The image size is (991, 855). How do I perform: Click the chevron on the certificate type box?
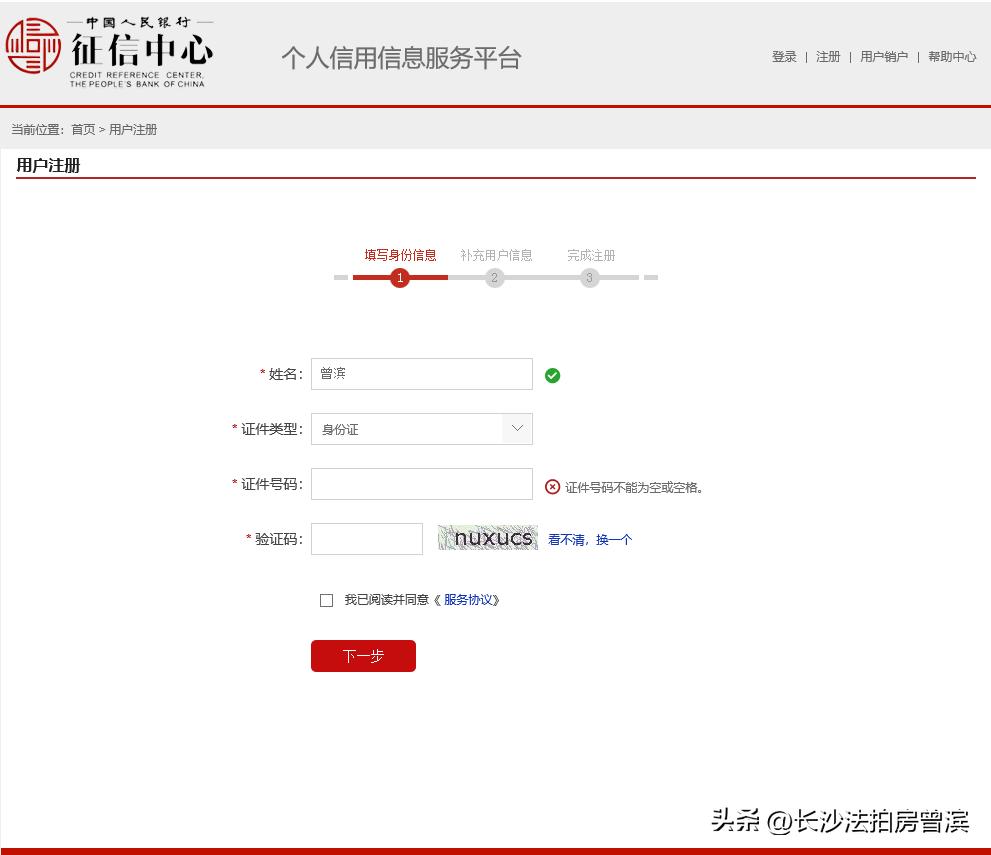click(x=517, y=428)
